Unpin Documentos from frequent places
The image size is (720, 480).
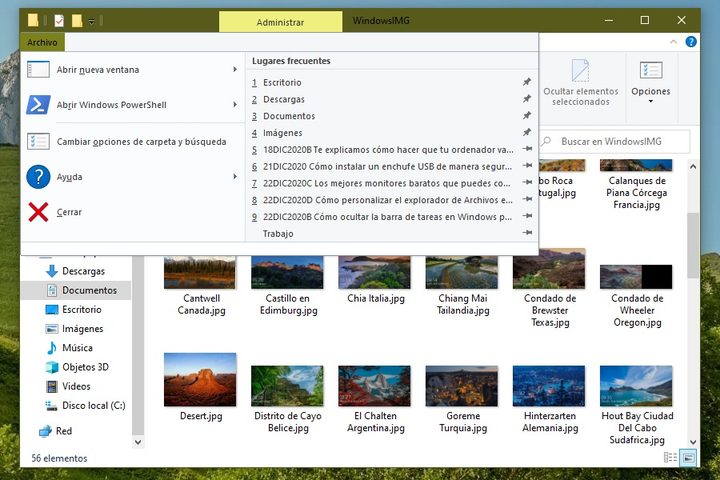click(x=527, y=116)
